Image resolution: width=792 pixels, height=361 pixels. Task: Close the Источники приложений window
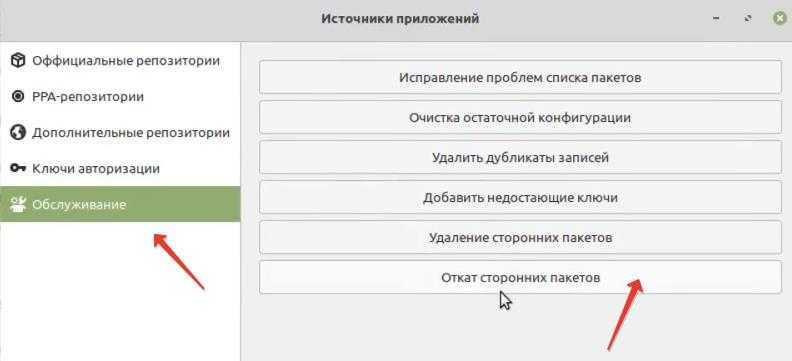click(780, 19)
